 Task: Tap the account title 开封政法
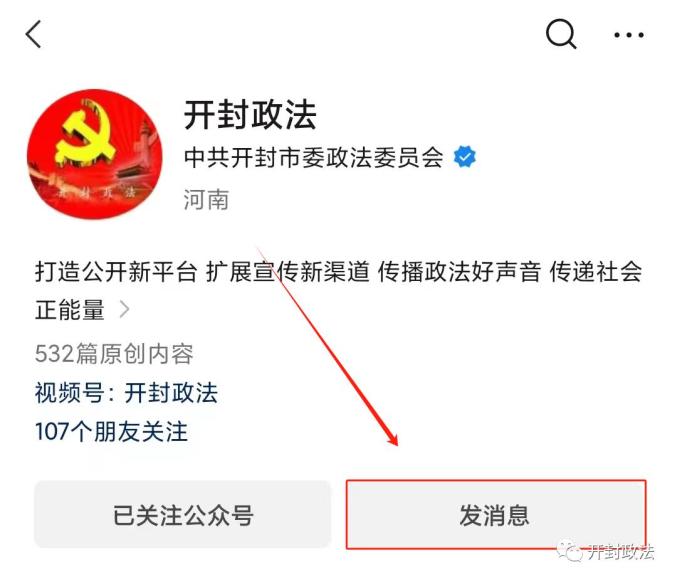tap(250, 115)
